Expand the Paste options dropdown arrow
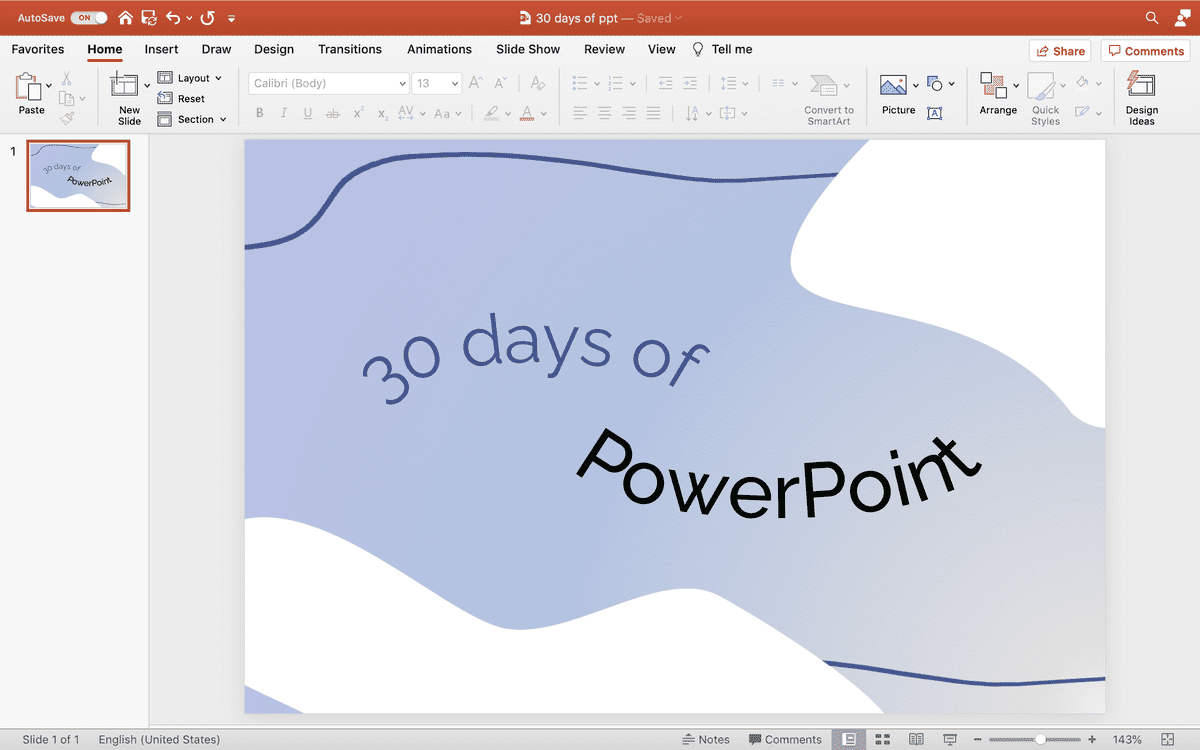The height and width of the screenshot is (750, 1200). [49, 86]
